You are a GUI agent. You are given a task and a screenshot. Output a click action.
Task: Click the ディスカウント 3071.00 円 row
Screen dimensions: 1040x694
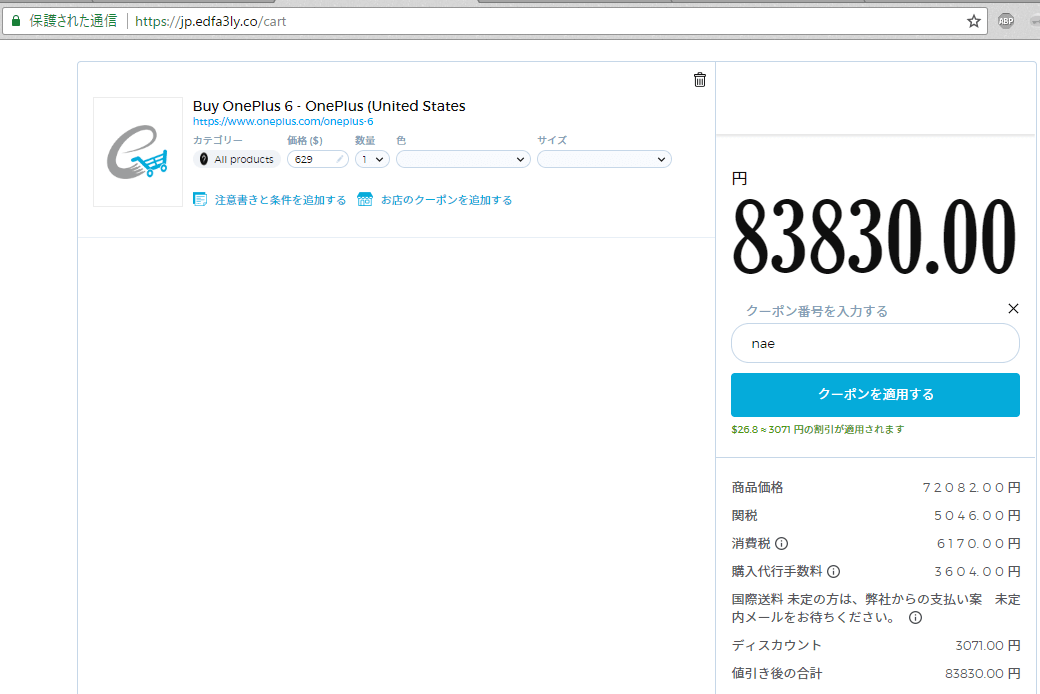click(x=876, y=646)
